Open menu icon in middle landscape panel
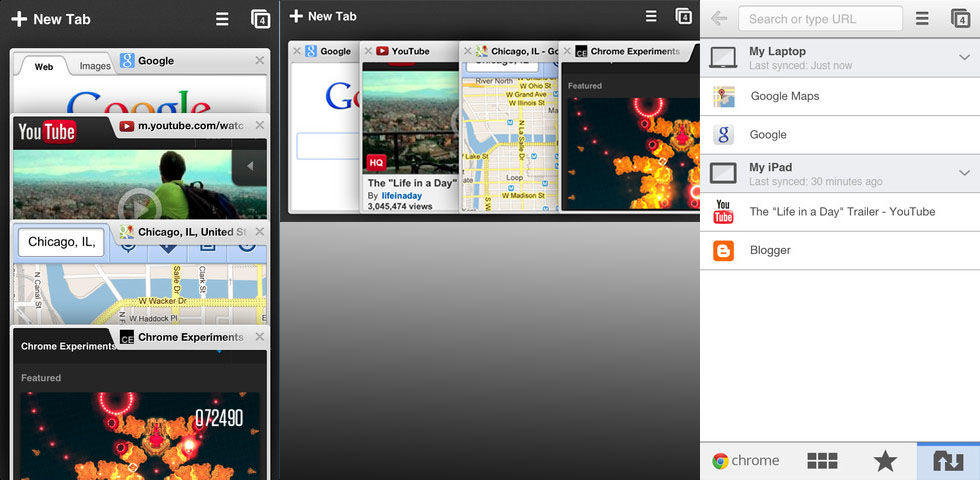Image resolution: width=980 pixels, height=480 pixels. [x=651, y=16]
